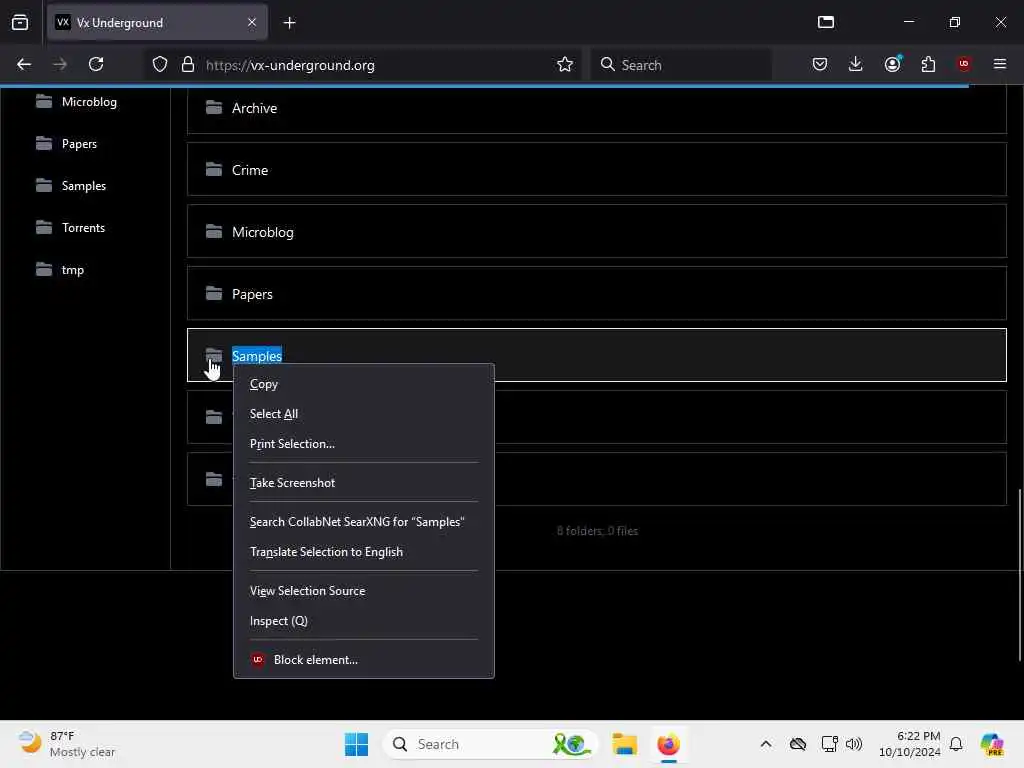Reload the current page

tap(96, 64)
